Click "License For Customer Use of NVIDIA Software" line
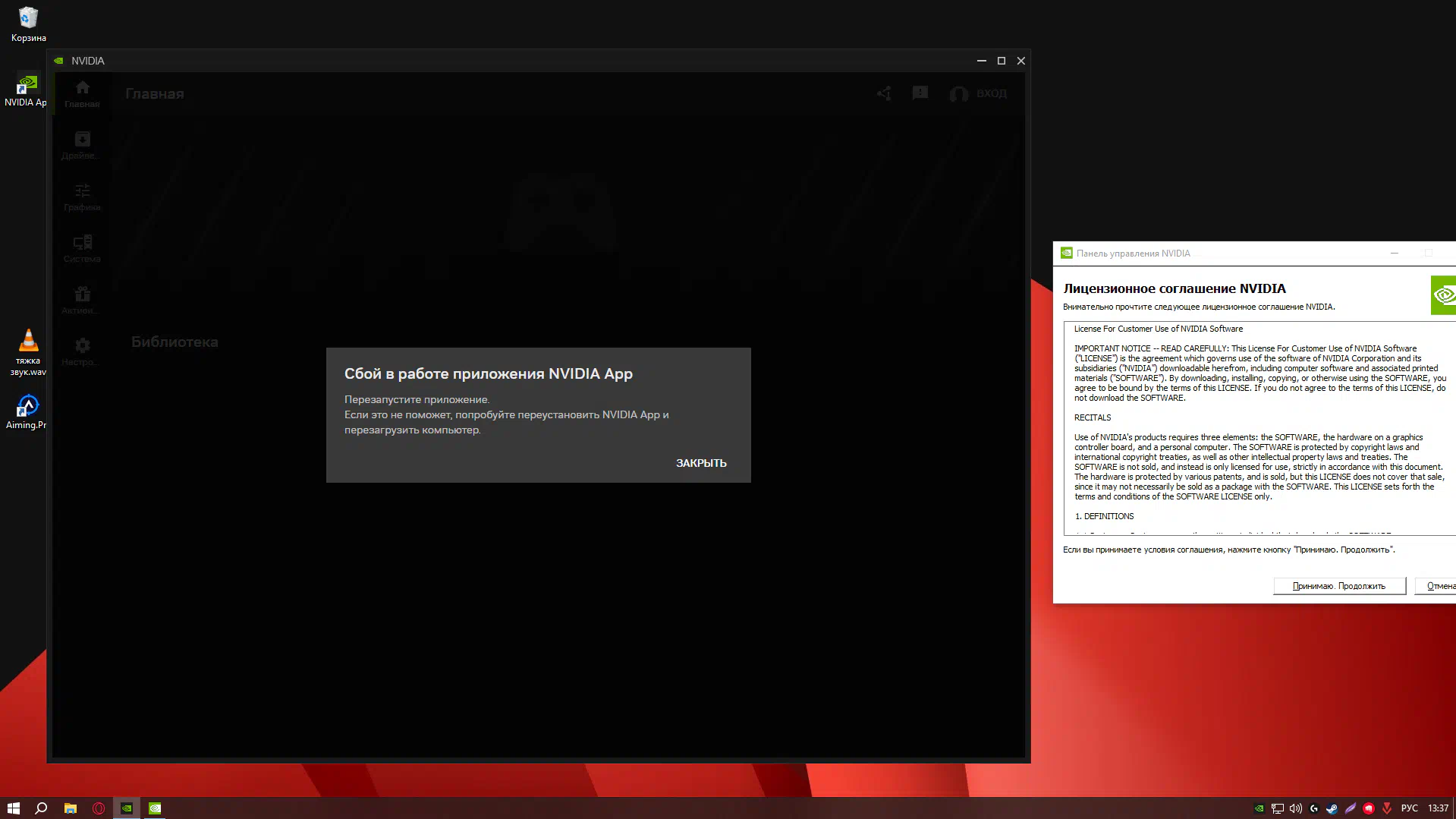 (x=1159, y=329)
